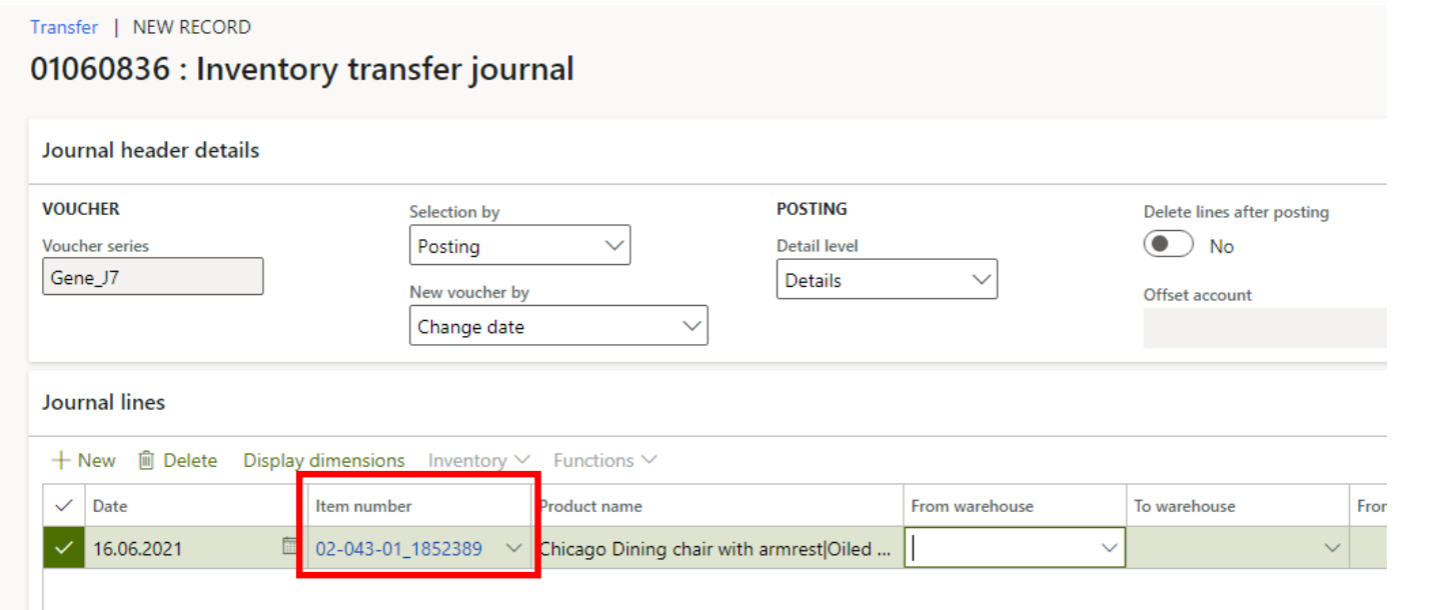Select the journal line row checkmark
The height and width of the screenshot is (610, 1432).
click(64, 548)
